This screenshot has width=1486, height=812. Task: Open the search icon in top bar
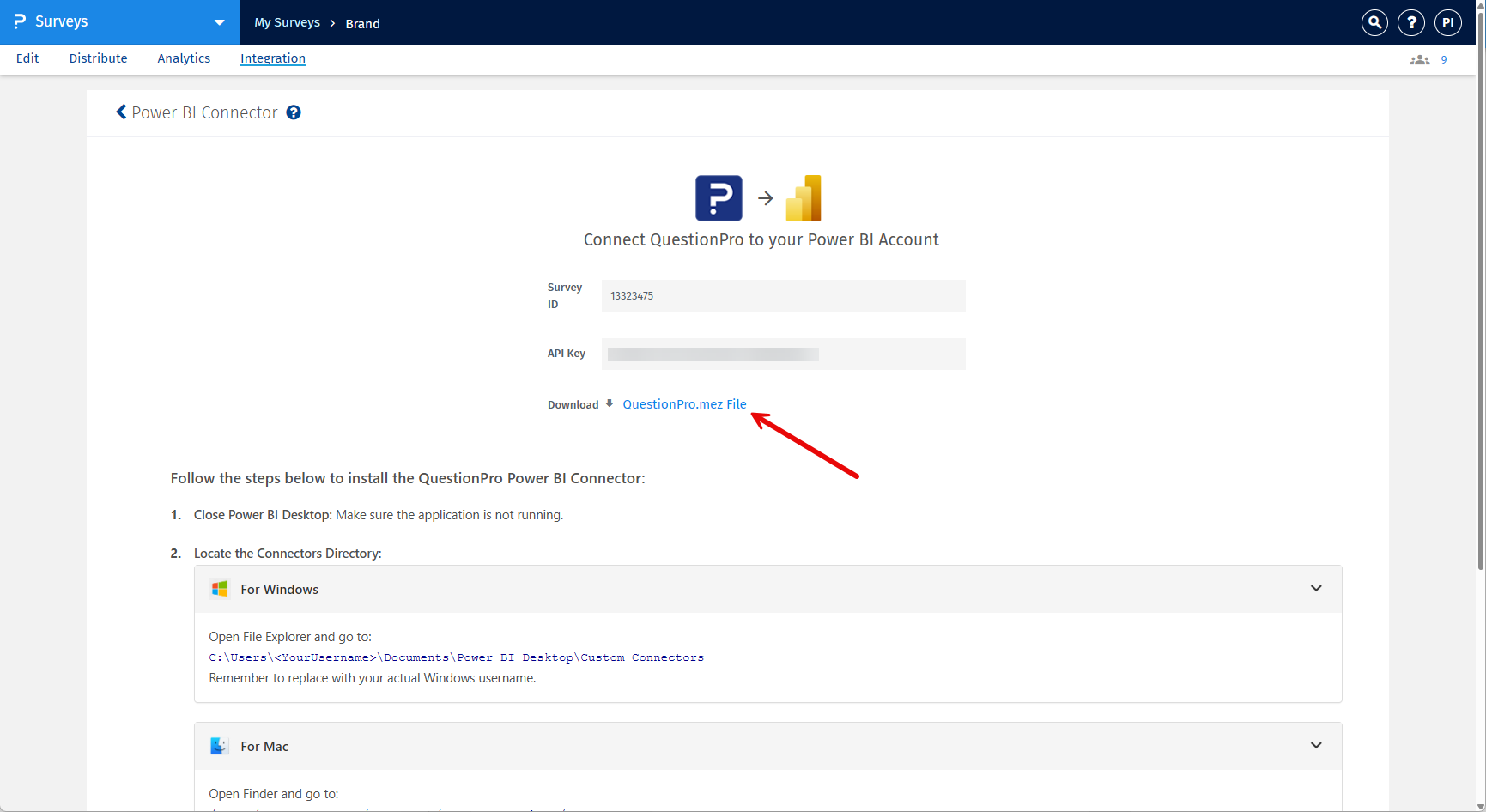click(x=1374, y=22)
